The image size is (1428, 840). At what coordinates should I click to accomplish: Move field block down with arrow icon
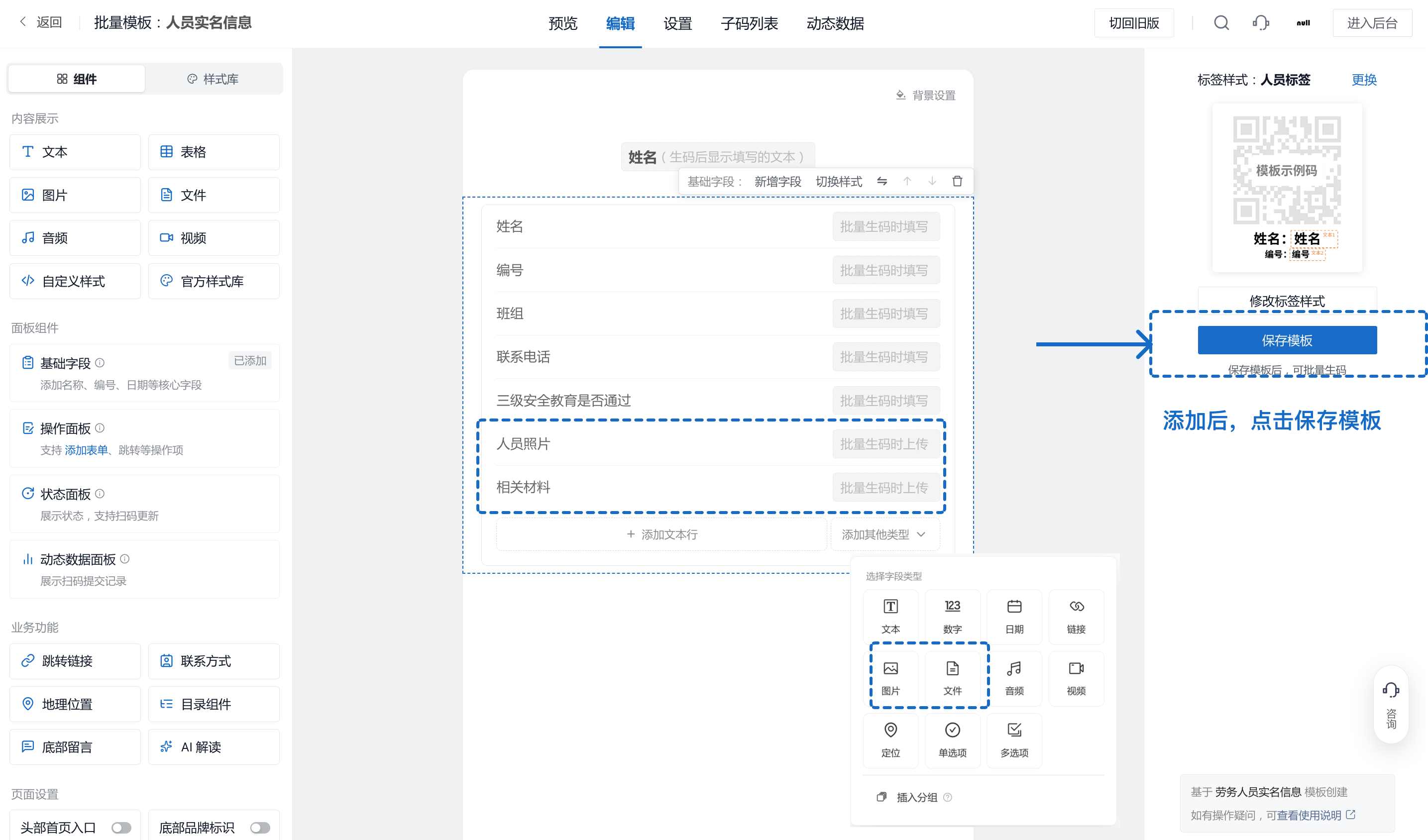(932, 181)
